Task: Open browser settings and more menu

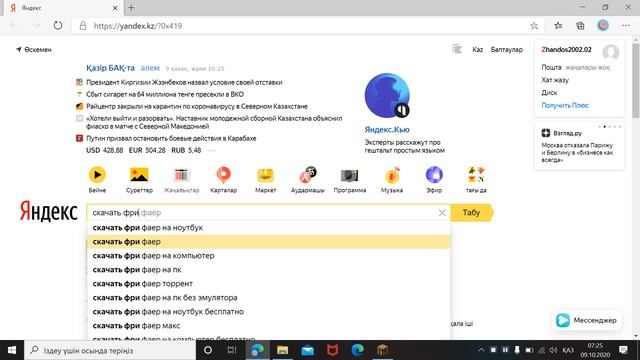Action: tap(626, 26)
